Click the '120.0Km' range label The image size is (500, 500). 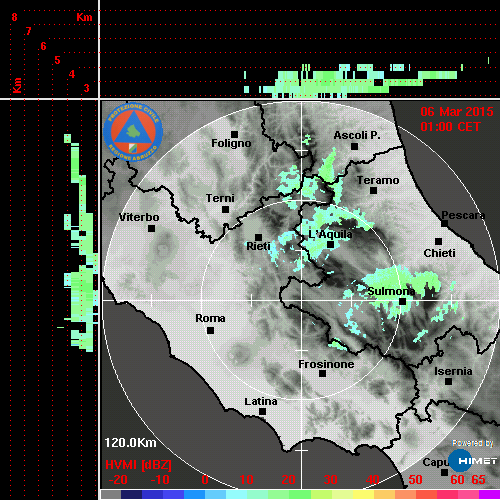click(x=130, y=443)
